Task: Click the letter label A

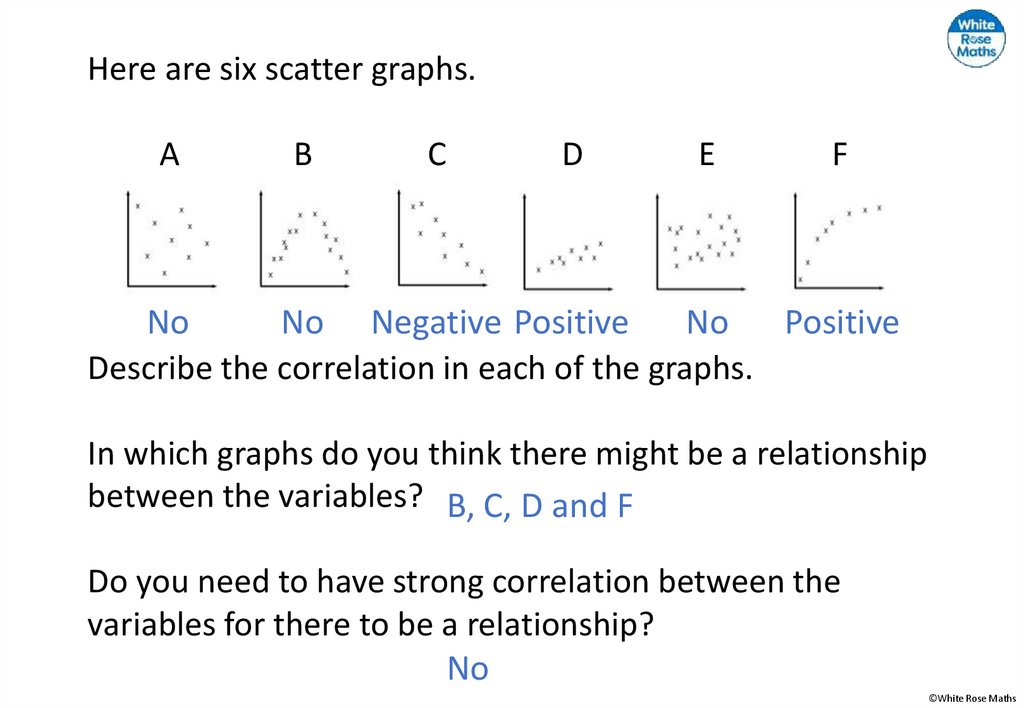Action: 170,155
